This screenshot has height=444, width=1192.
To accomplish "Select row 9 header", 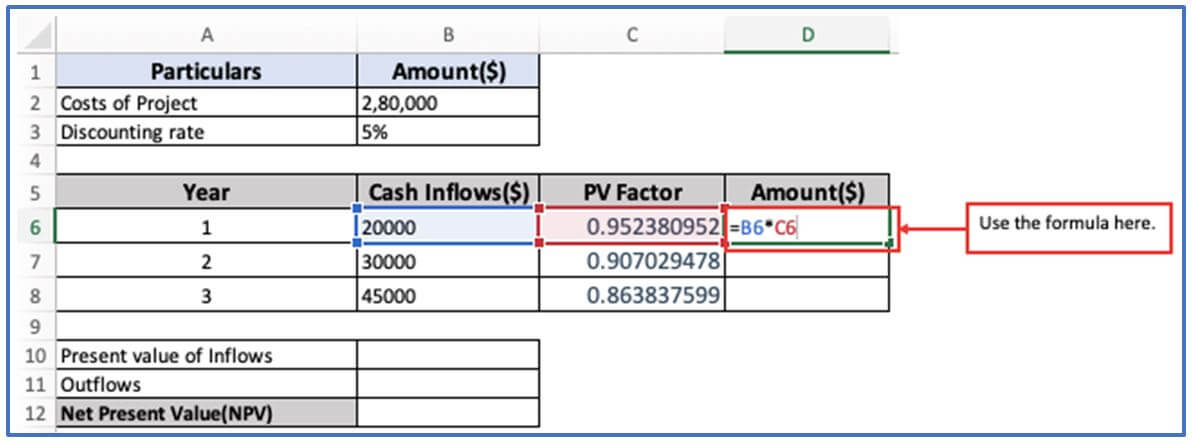I will pos(36,326).
